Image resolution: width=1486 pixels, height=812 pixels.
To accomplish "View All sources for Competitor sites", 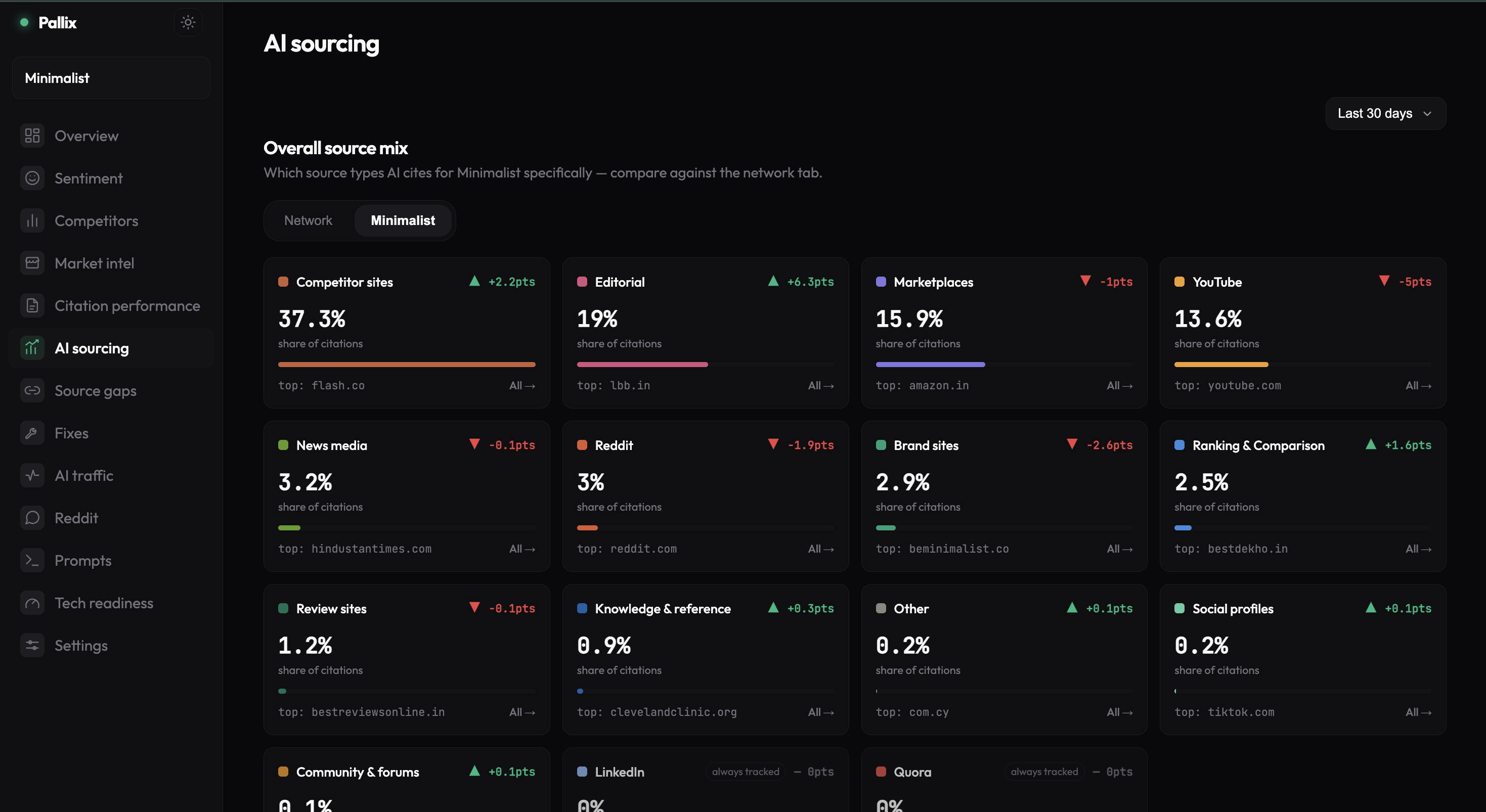I will point(522,385).
